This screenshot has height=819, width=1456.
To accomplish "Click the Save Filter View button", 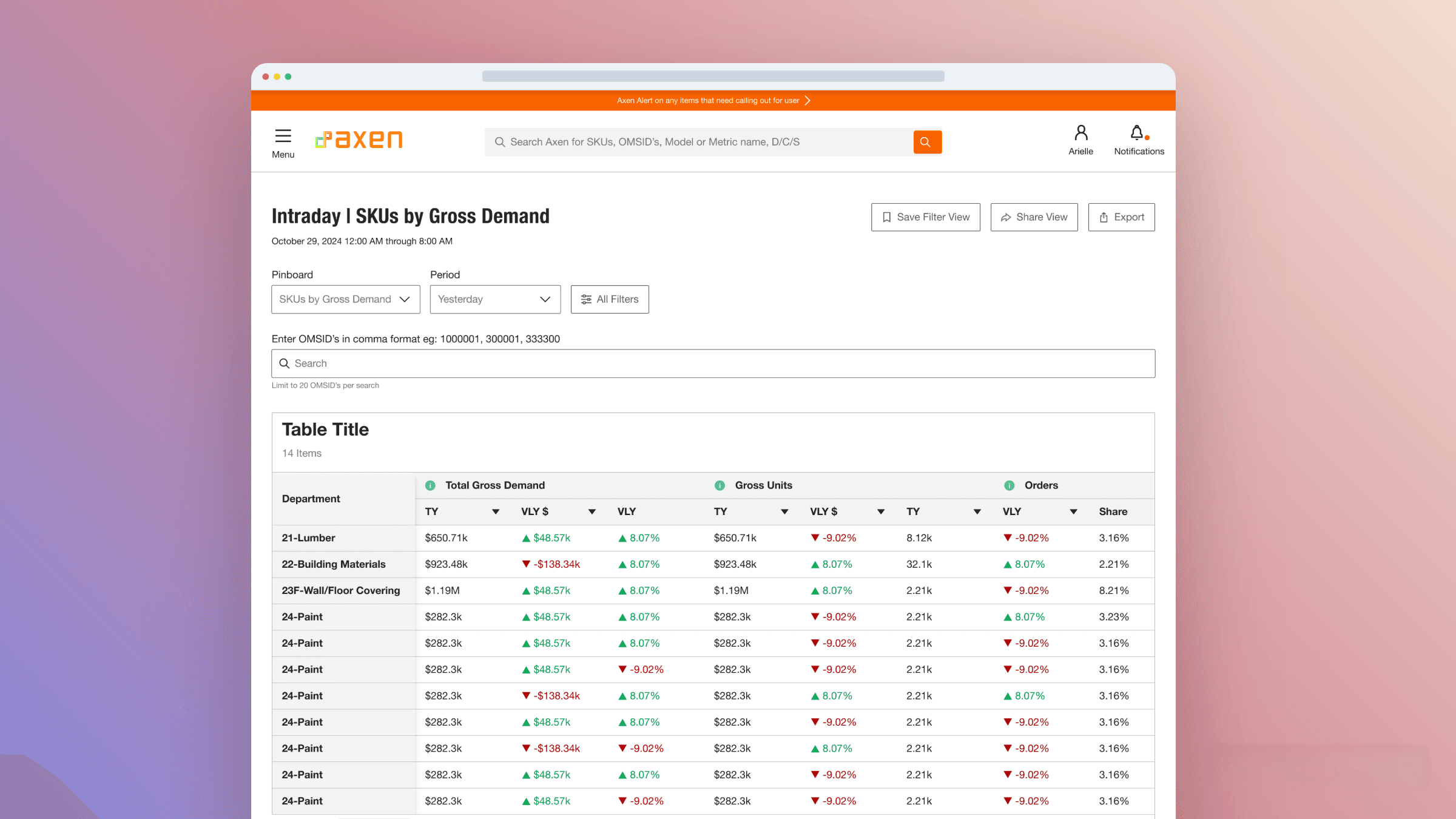I will (925, 217).
